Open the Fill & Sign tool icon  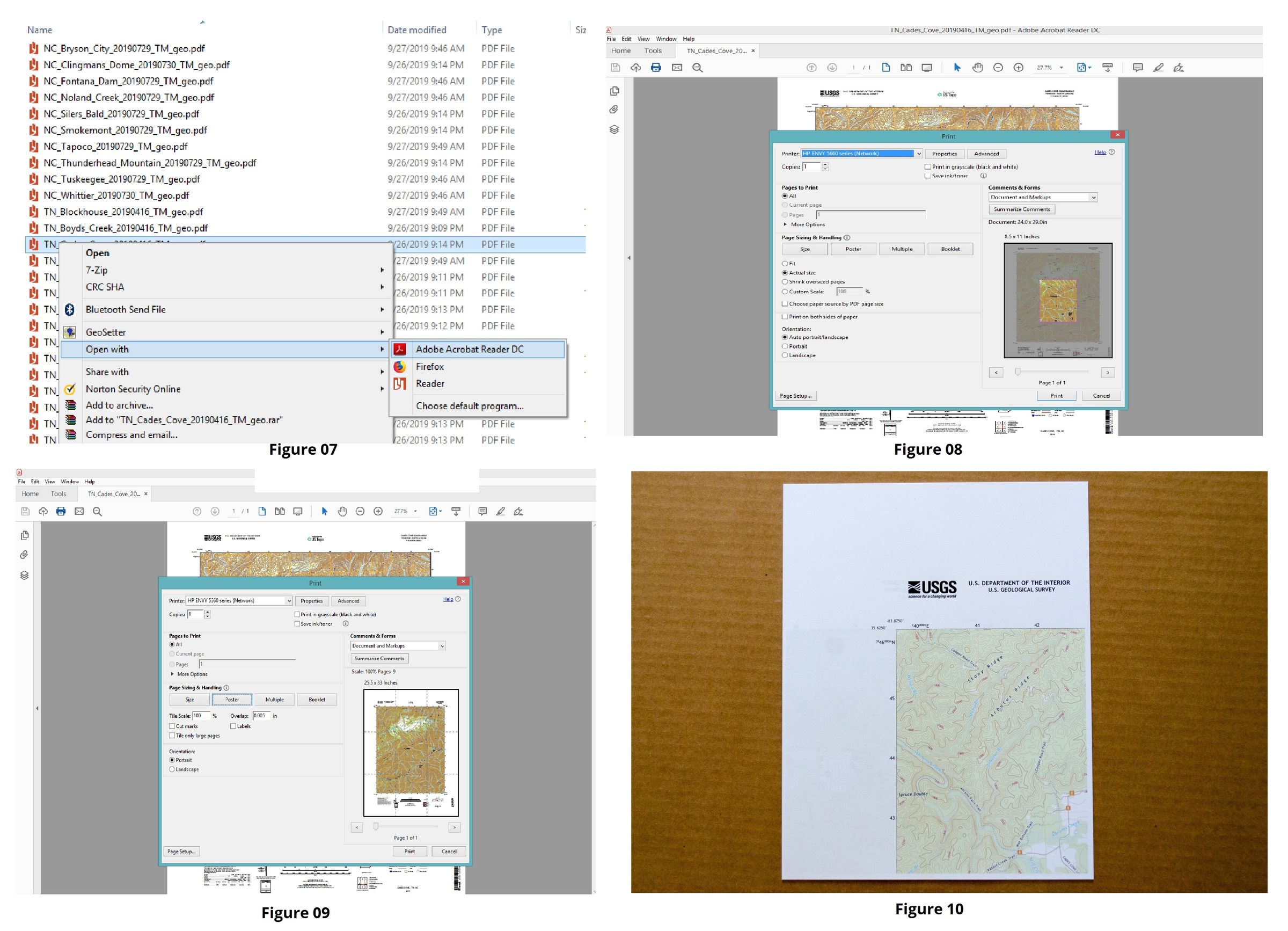1178,67
